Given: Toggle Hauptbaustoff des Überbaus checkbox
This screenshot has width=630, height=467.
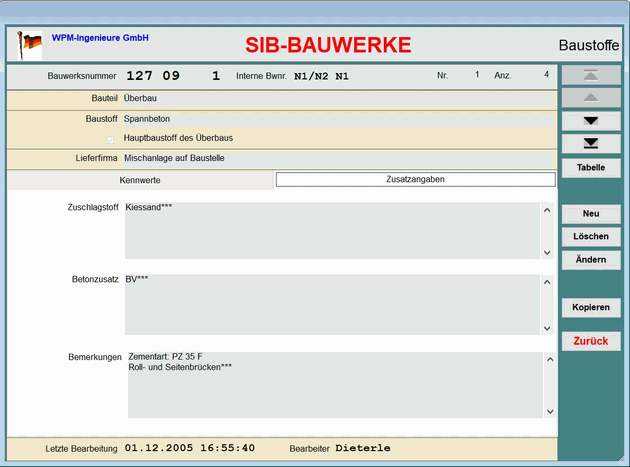Looking at the screenshot, I should coord(110,139).
